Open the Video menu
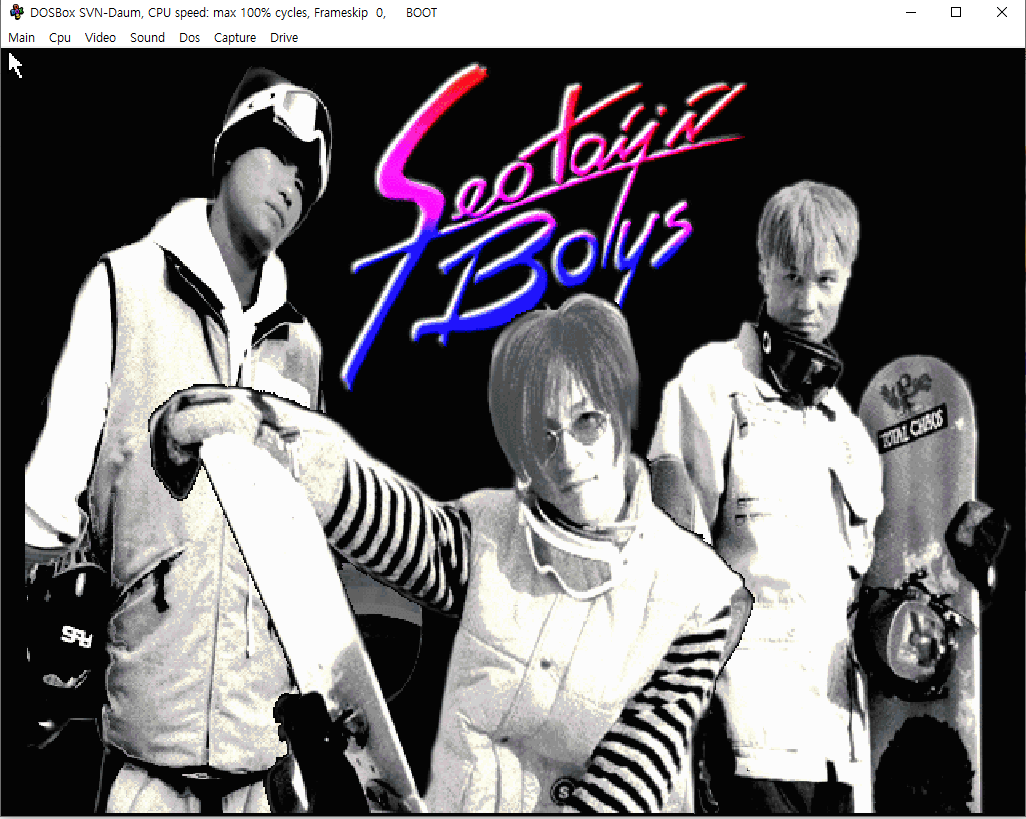Screen dimensions: 1026x819 tap(100, 37)
